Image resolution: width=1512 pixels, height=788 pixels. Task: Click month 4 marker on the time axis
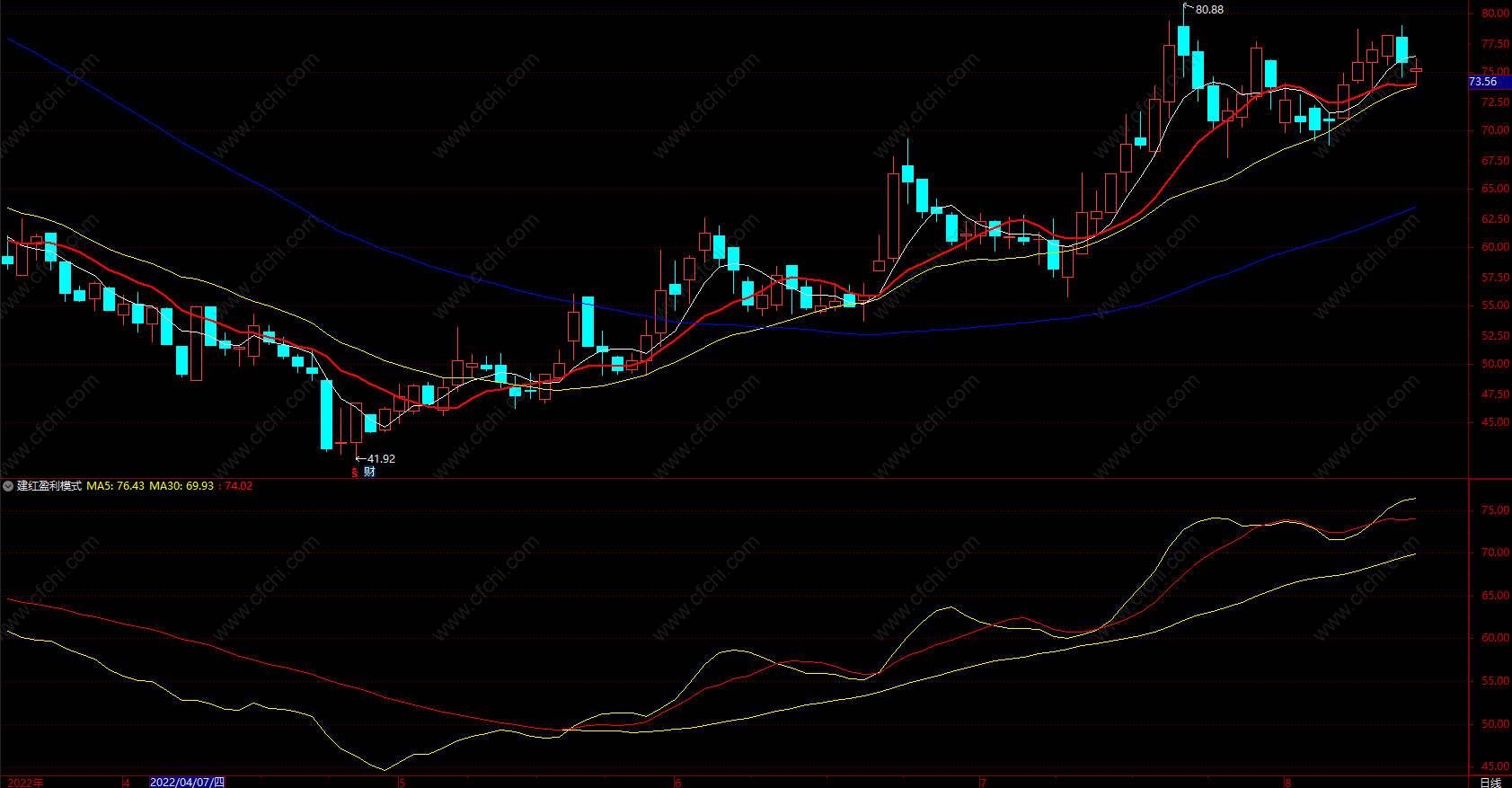(126, 783)
